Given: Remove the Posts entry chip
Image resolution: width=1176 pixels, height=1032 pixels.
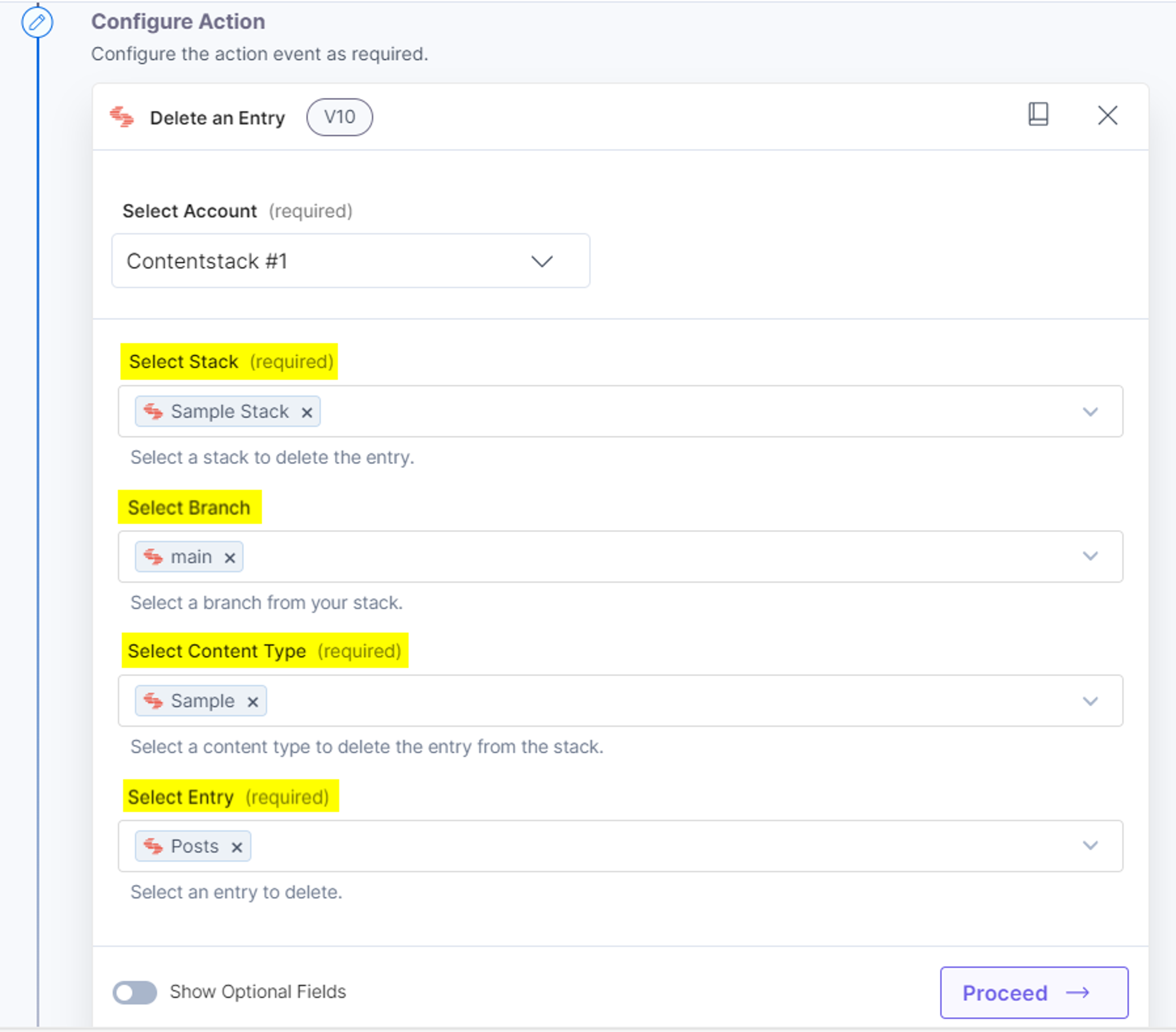Looking at the screenshot, I should (236, 847).
